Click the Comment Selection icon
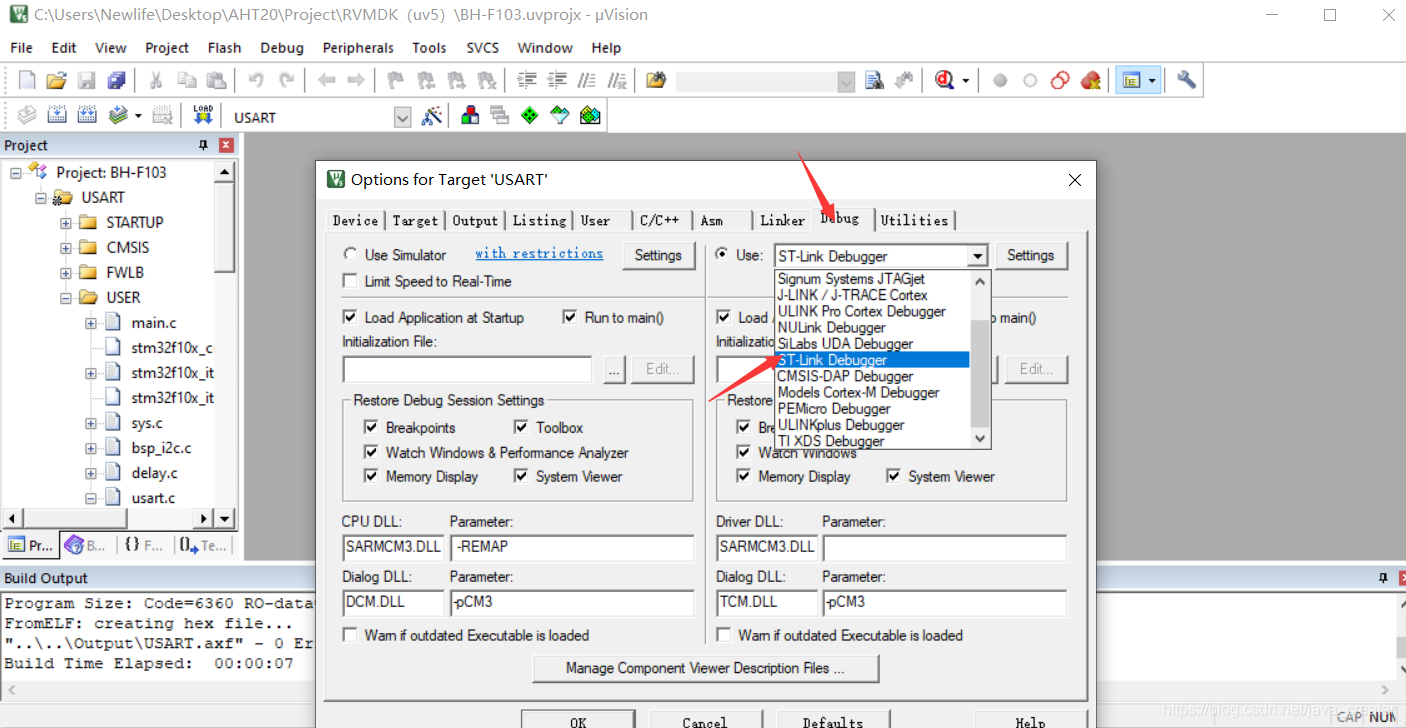 coord(587,81)
